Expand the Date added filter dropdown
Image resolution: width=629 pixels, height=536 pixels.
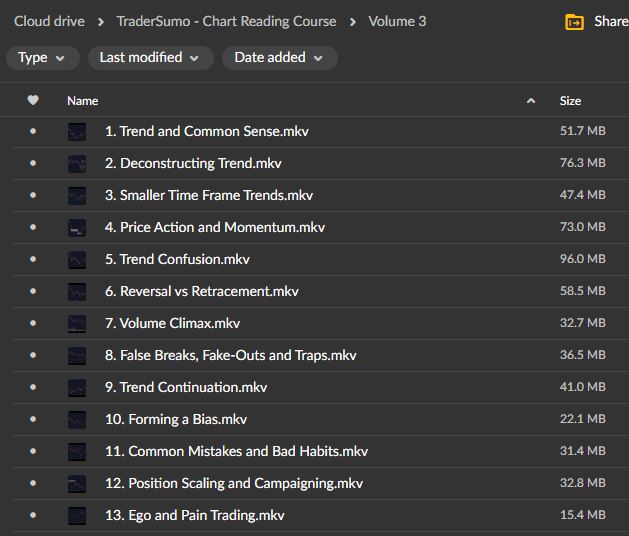click(279, 58)
